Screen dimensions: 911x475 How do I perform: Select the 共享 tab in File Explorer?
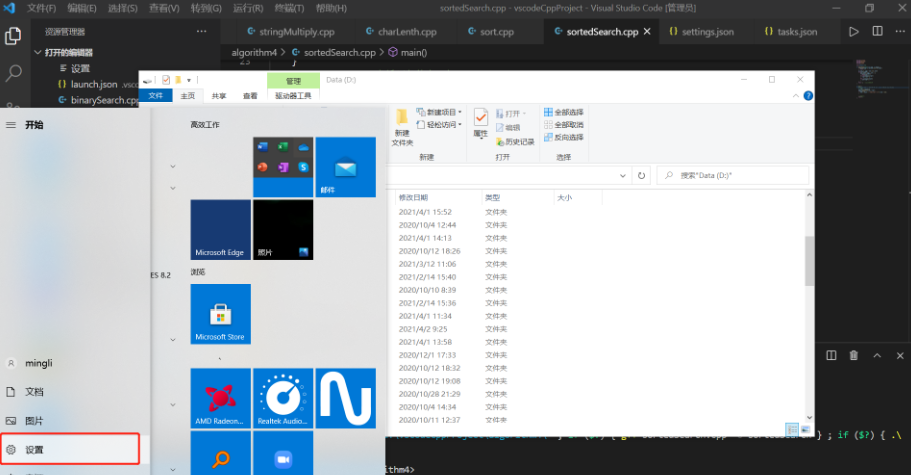(219, 96)
